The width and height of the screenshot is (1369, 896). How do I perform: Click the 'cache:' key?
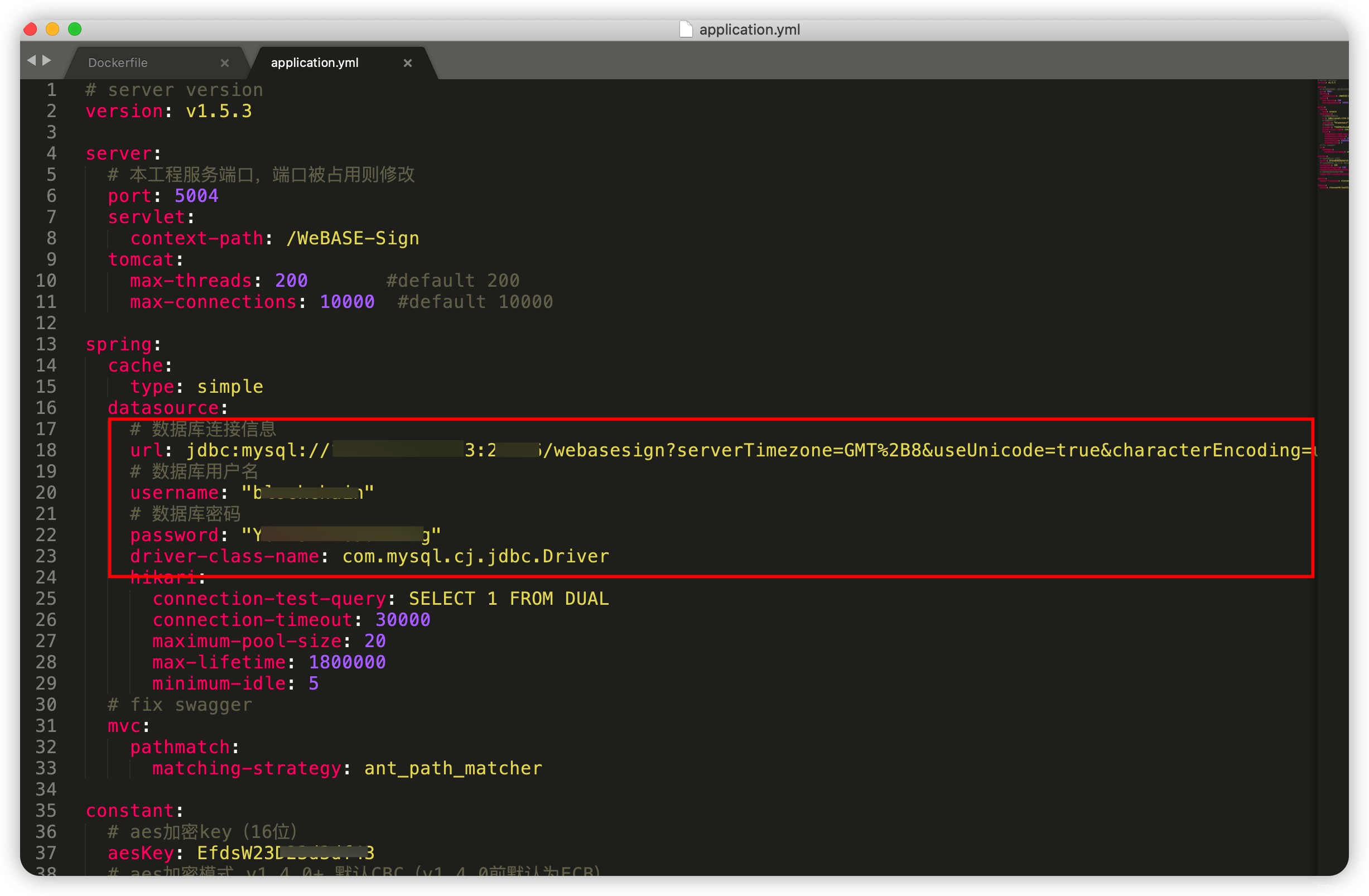point(140,366)
